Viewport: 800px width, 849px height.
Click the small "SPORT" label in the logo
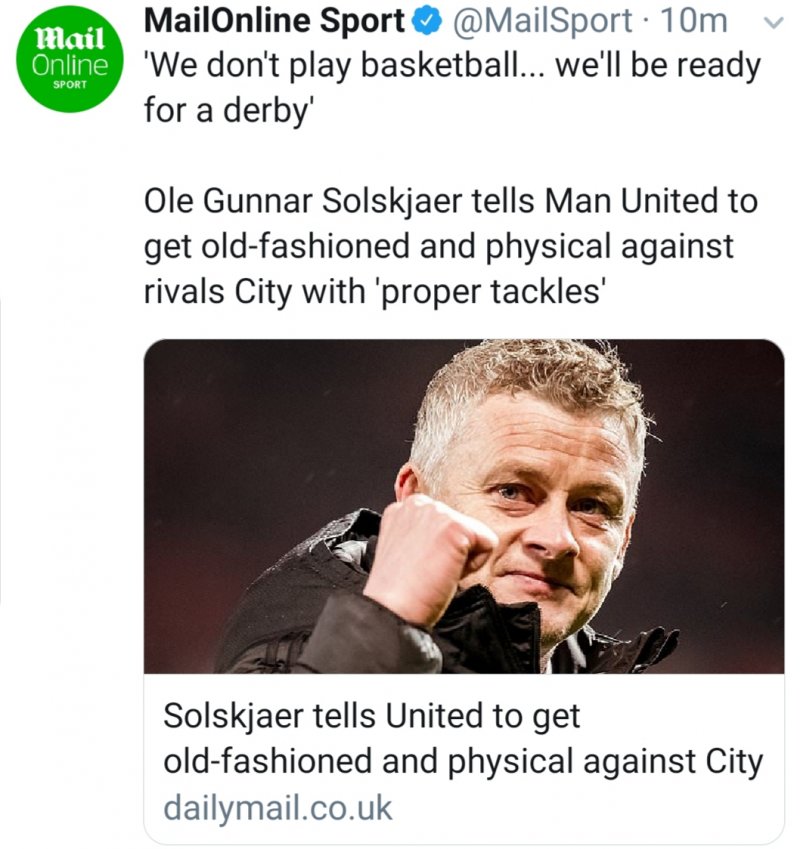69,84
